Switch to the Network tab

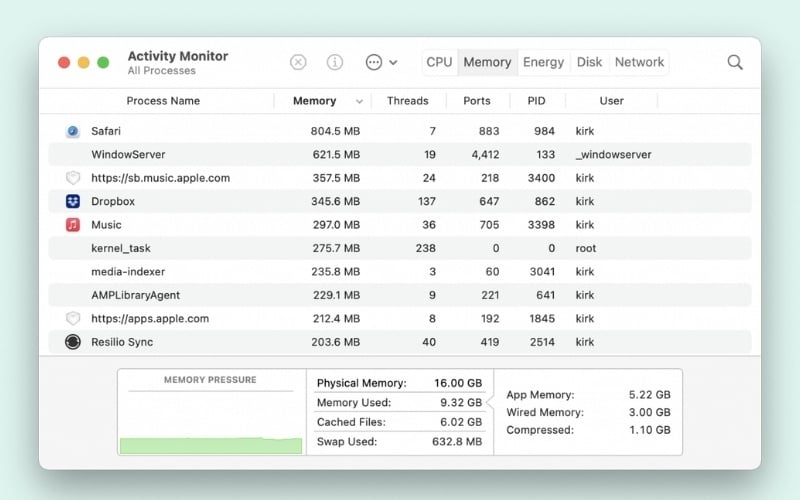(x=639, y=62)
